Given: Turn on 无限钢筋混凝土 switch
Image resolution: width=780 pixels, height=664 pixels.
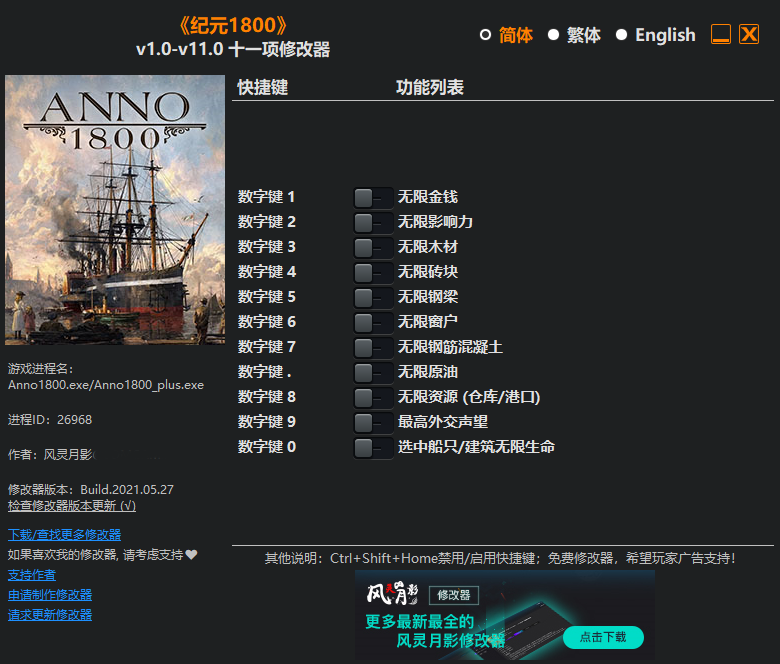Looking at the screenshot, I should 373,347.
